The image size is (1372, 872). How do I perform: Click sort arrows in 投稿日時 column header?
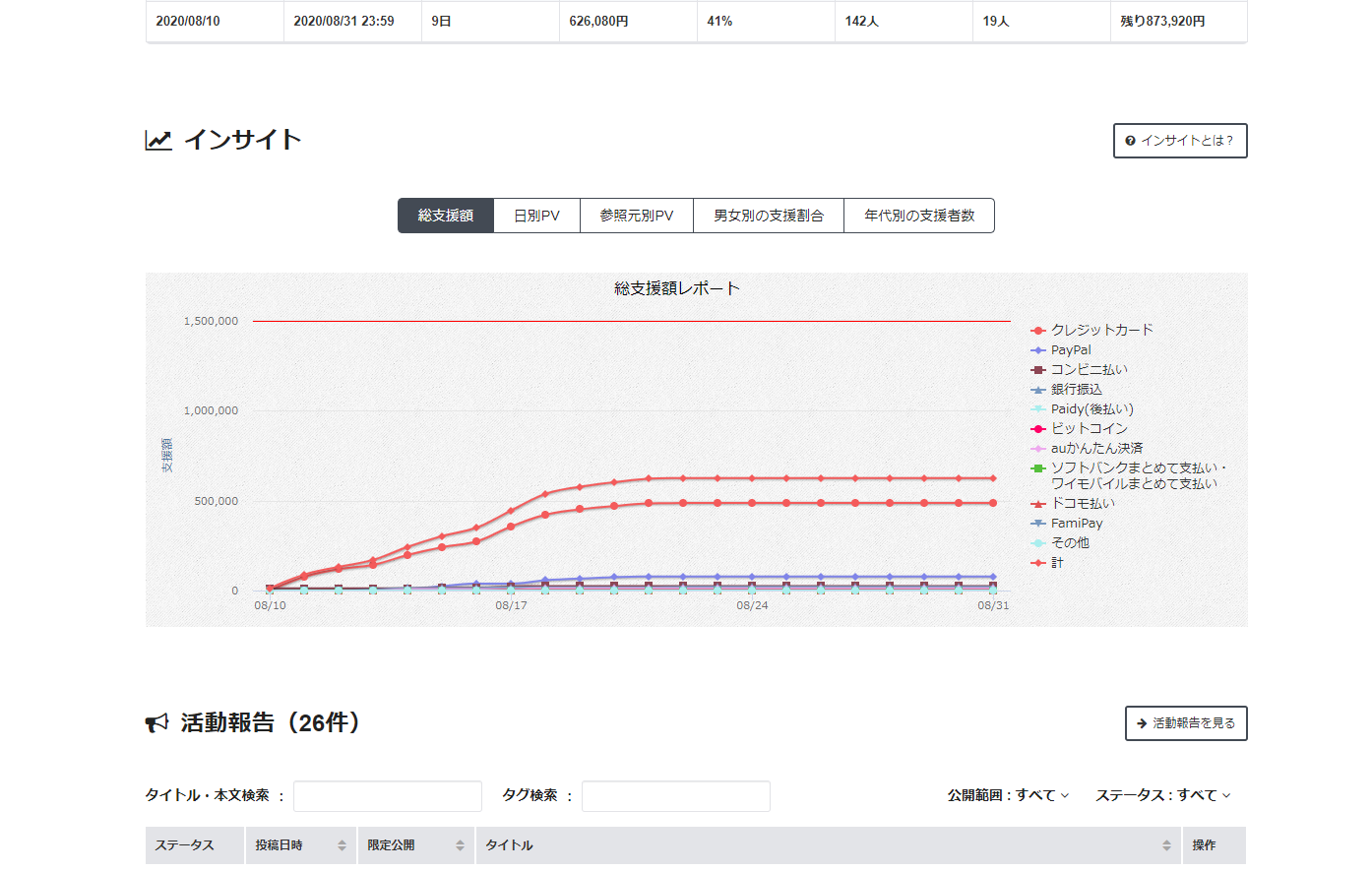[x=342, y=845]
